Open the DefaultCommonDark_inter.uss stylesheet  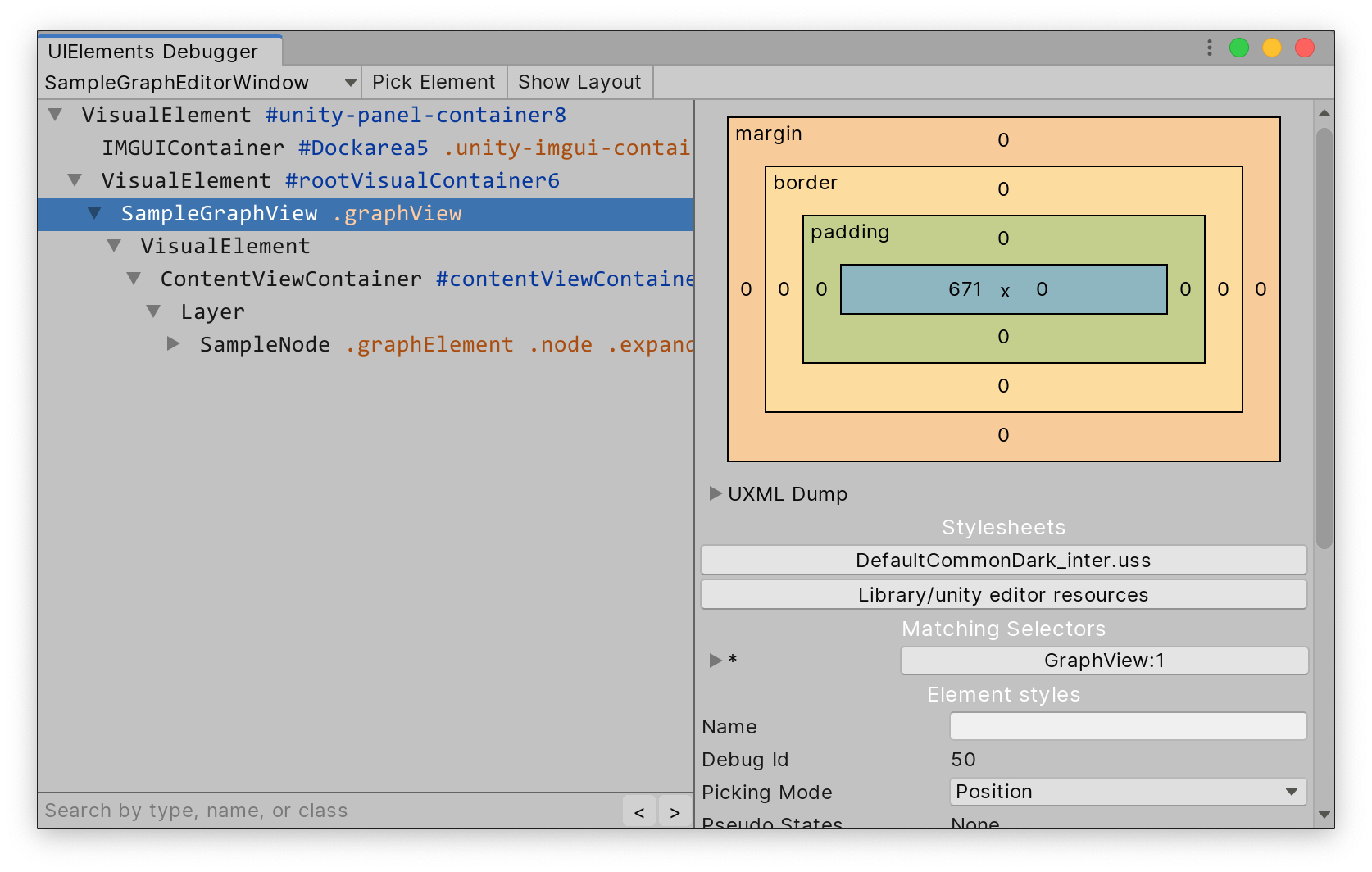(1003, 561)
